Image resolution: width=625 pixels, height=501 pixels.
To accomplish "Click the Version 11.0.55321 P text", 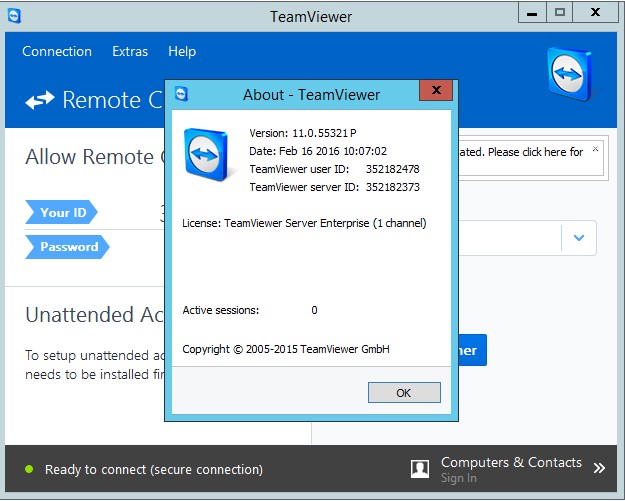I will pos(303,133).
